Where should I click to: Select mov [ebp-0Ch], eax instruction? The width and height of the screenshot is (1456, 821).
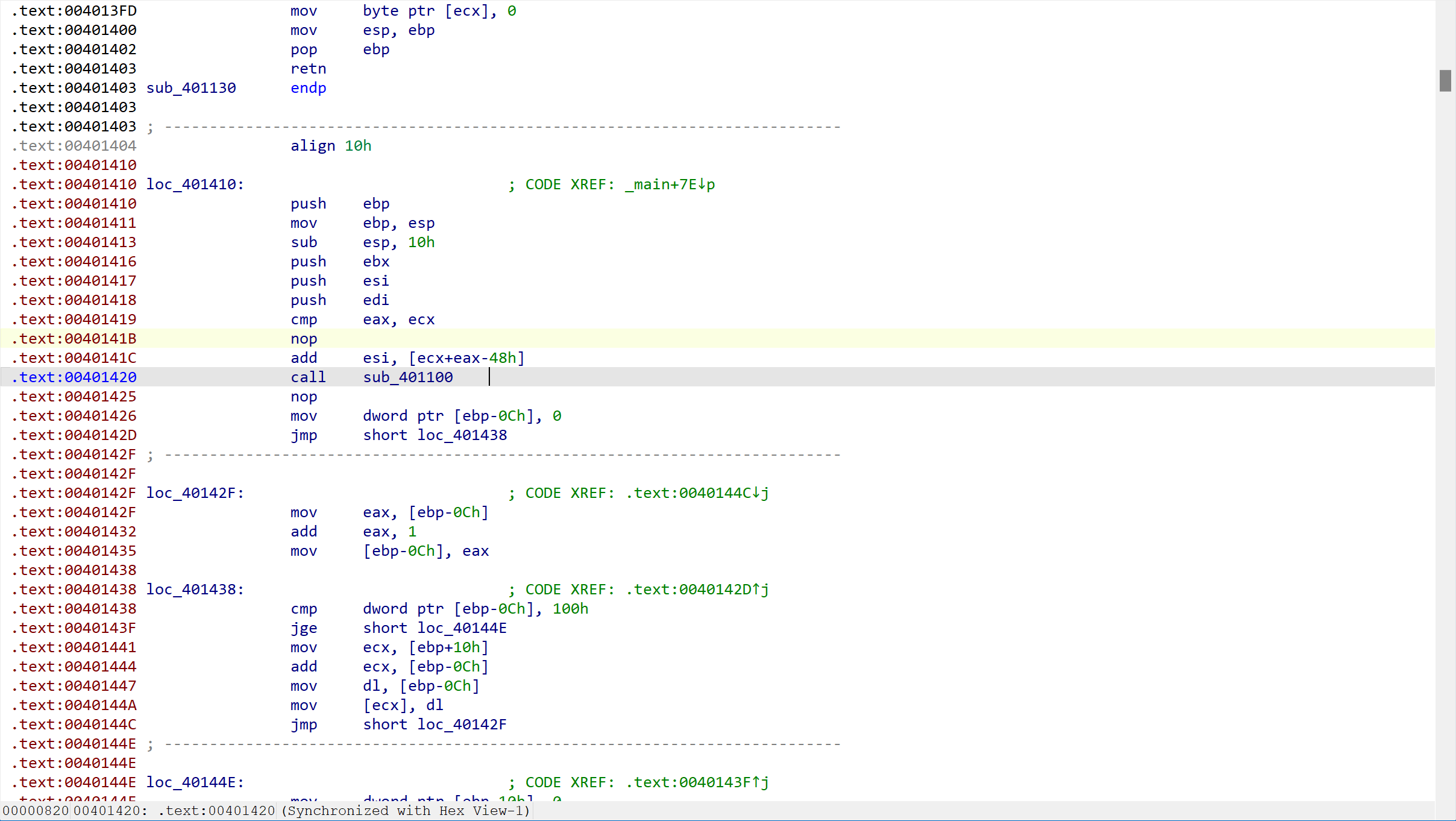(x=390, y=551)
